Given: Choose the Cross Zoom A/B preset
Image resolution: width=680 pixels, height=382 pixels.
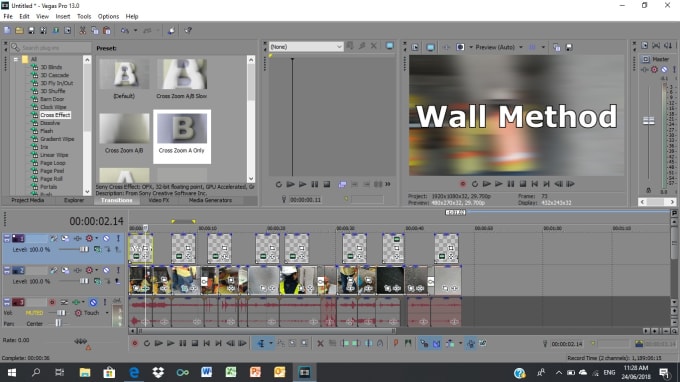Looking at the screenshot, I should (124, 134).
